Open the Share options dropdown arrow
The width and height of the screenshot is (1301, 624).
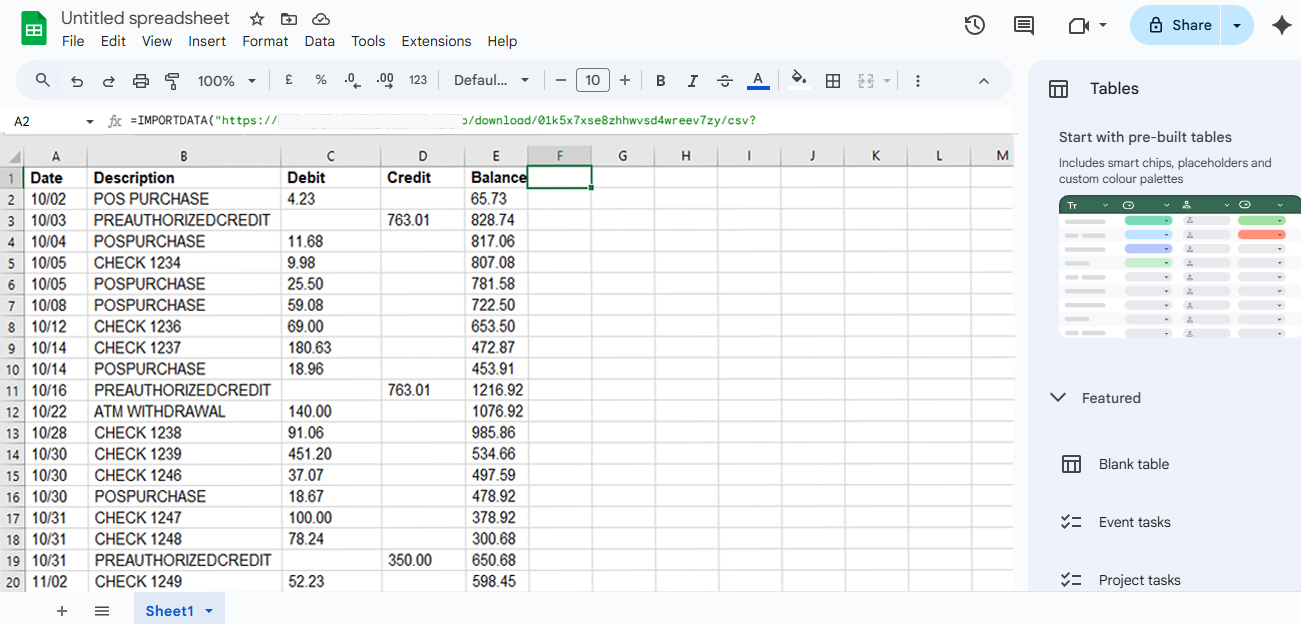pyautogui.click(x=1238, y=25)
